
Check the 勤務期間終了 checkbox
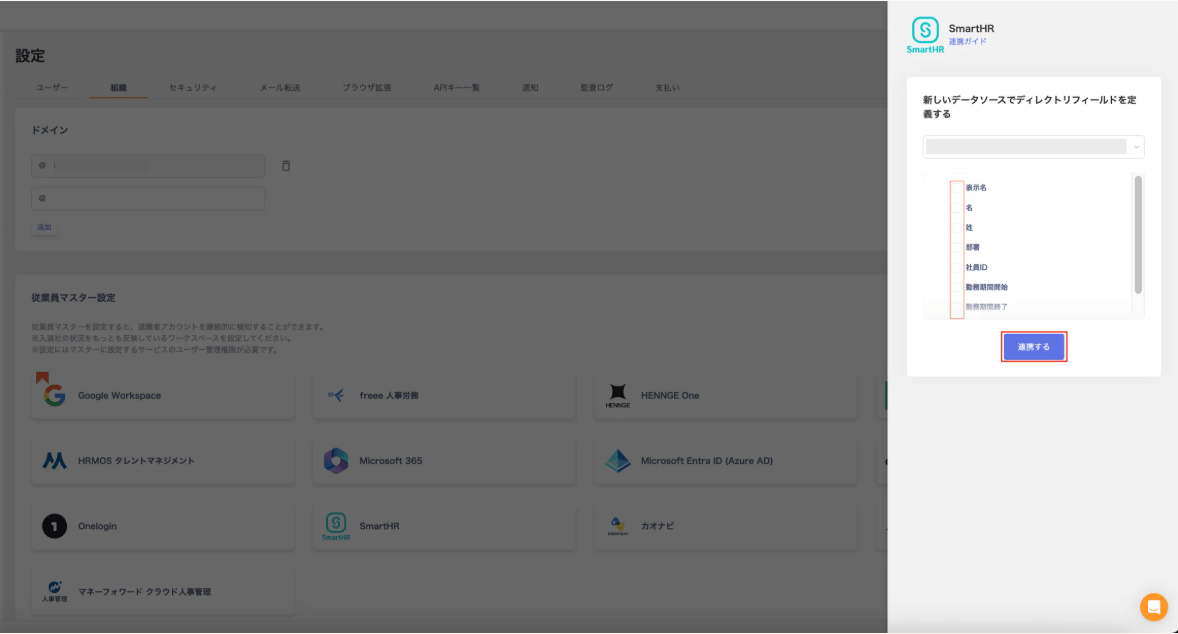[x=957, y=307]
